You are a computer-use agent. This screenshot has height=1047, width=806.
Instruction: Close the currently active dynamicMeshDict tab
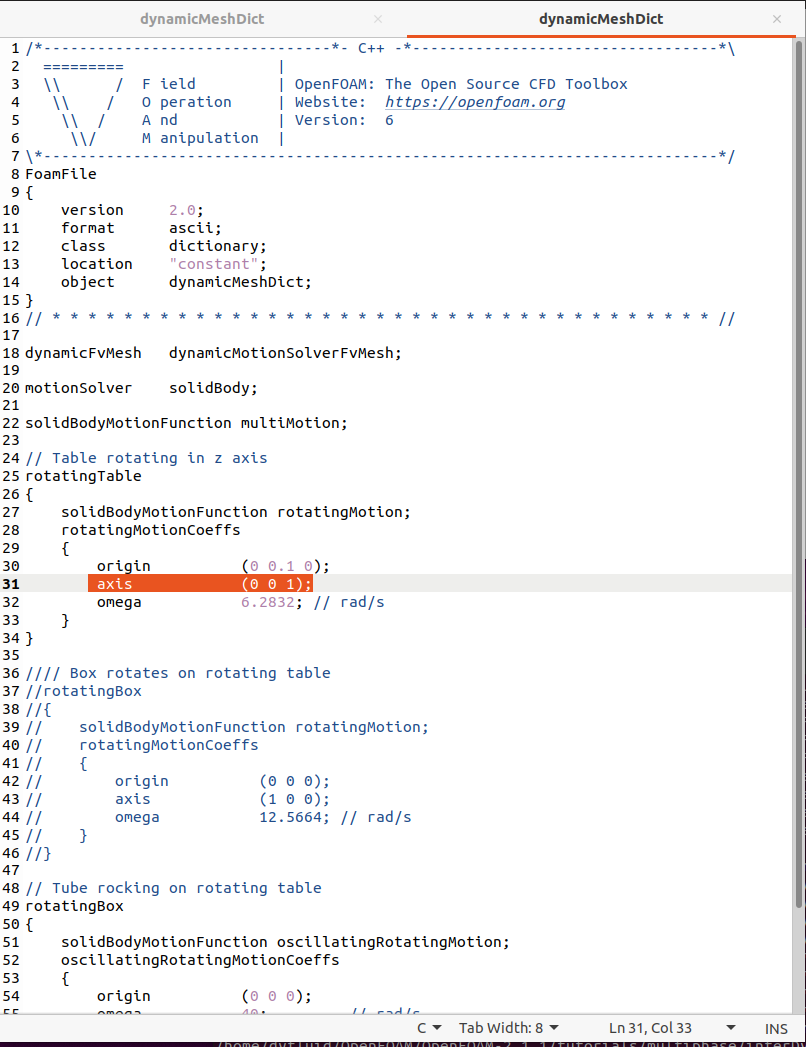(x=778, y=19)
